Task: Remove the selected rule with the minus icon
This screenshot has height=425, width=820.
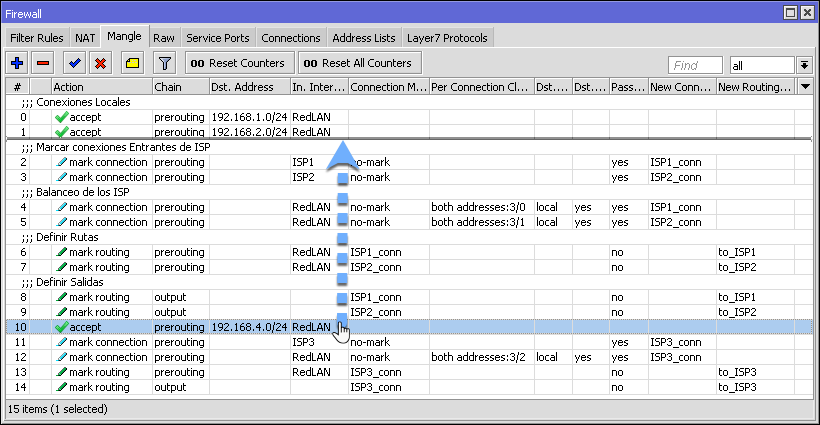Action: tap(43, 63)
